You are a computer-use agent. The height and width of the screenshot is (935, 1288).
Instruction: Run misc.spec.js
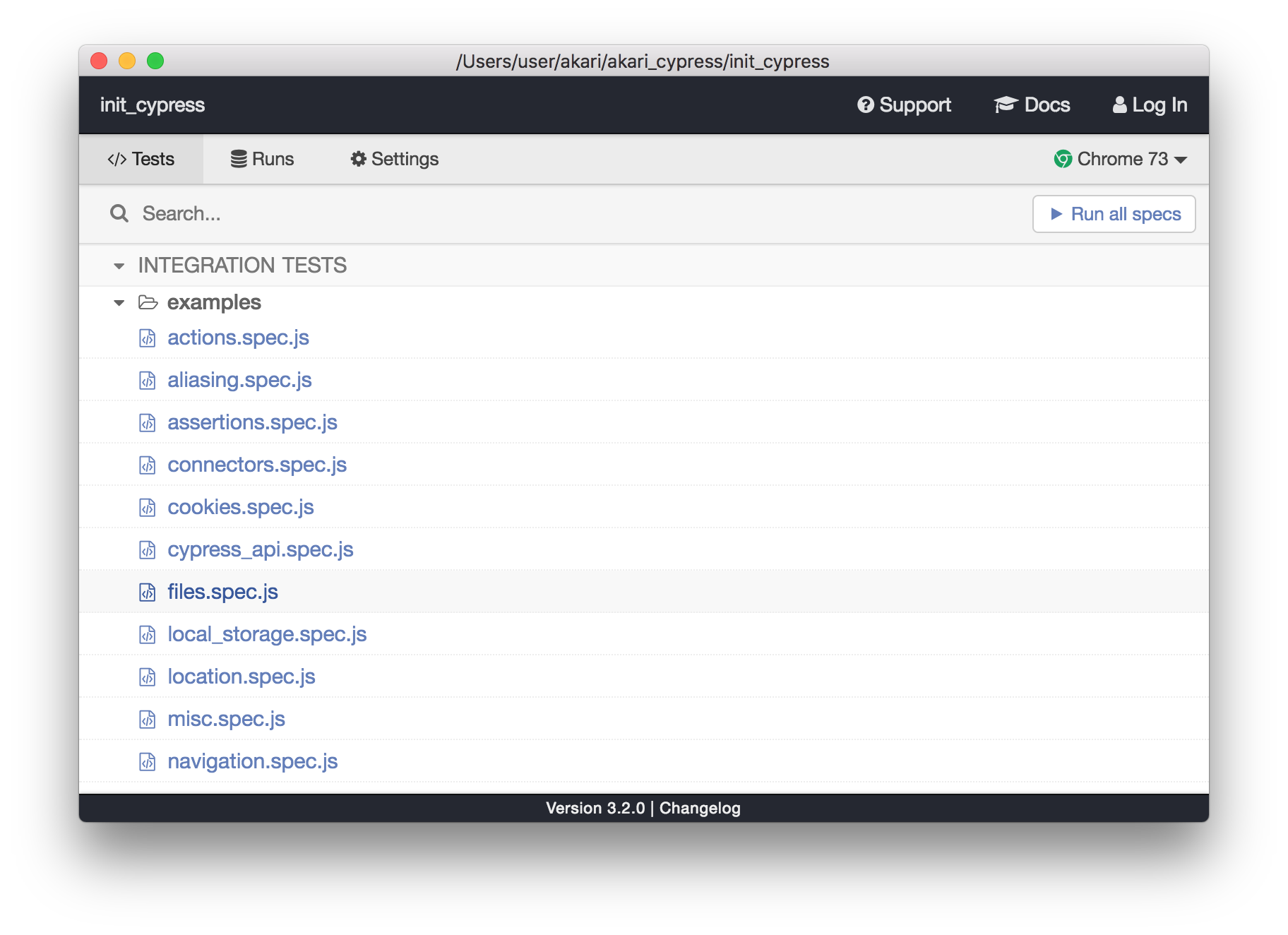coord(226,719)
